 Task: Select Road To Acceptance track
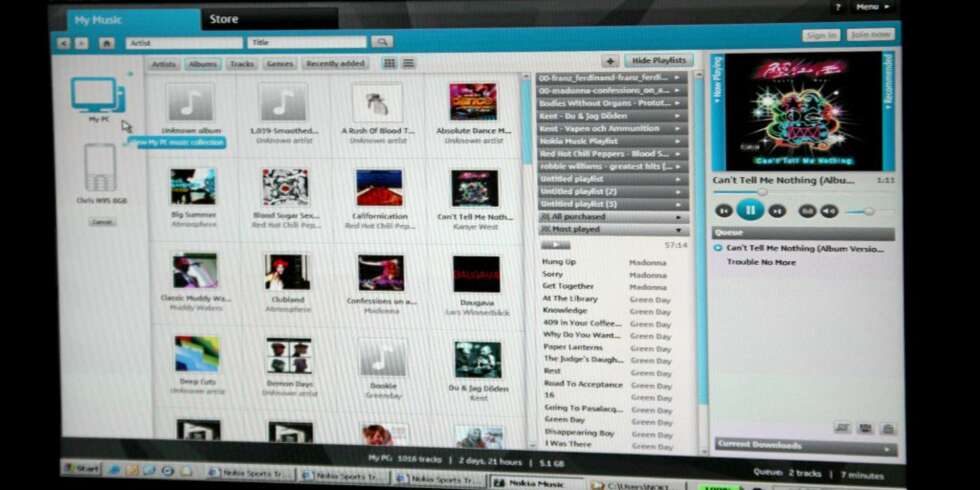[583, 384]
